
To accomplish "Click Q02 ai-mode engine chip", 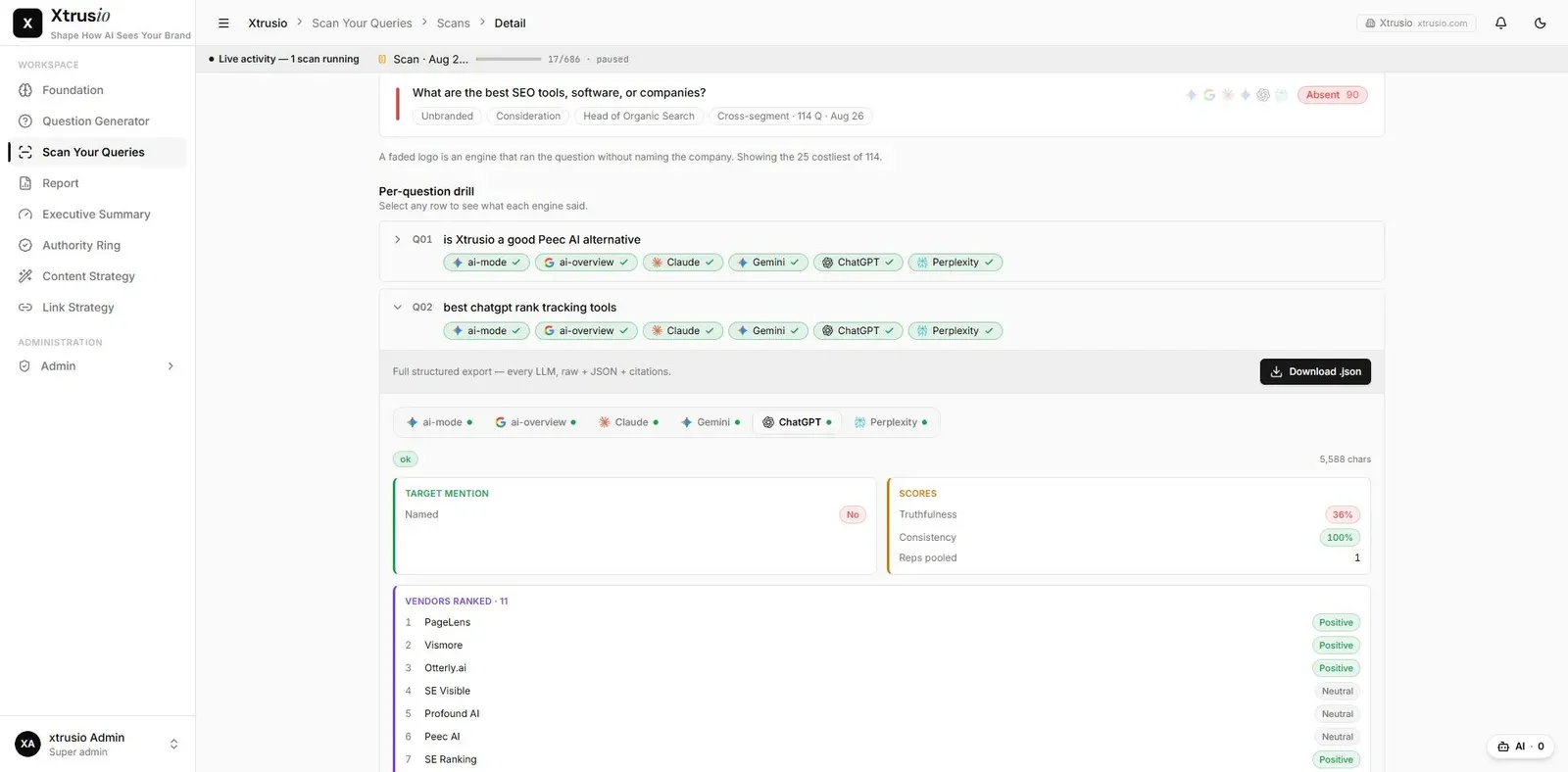I will click(x=486, y=331).
